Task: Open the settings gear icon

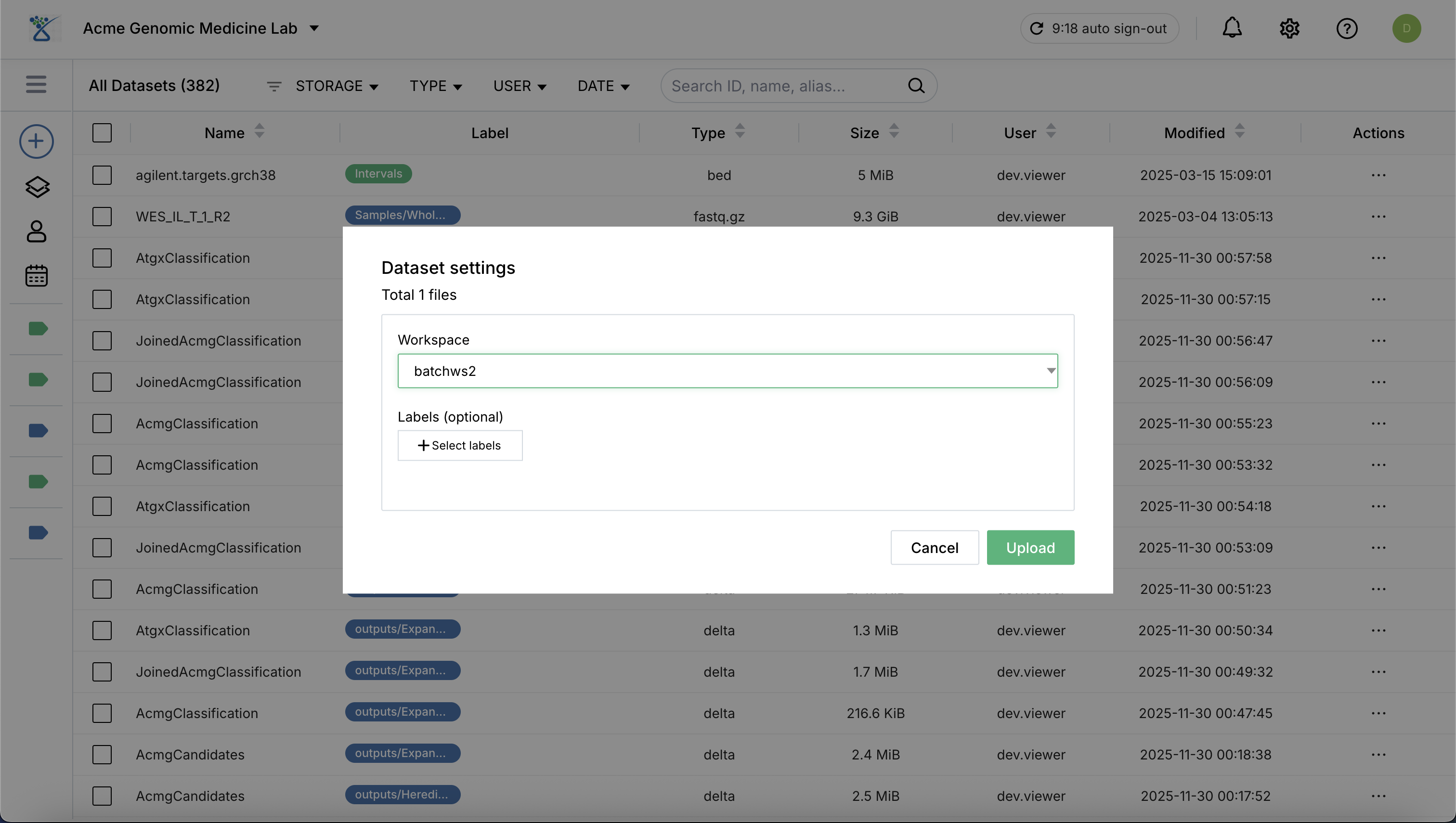Action: [1289, 28]
